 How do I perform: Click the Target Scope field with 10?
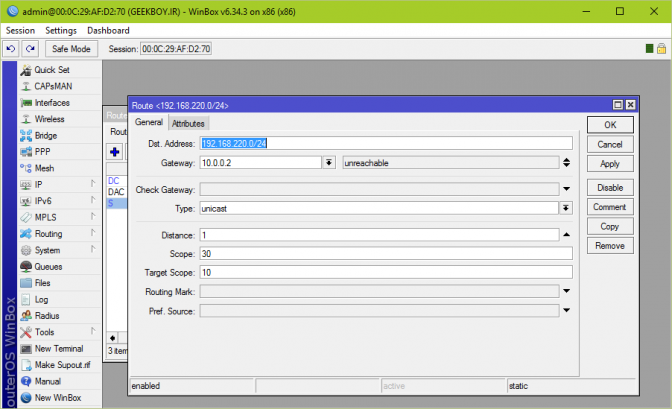tap(386, 272)
